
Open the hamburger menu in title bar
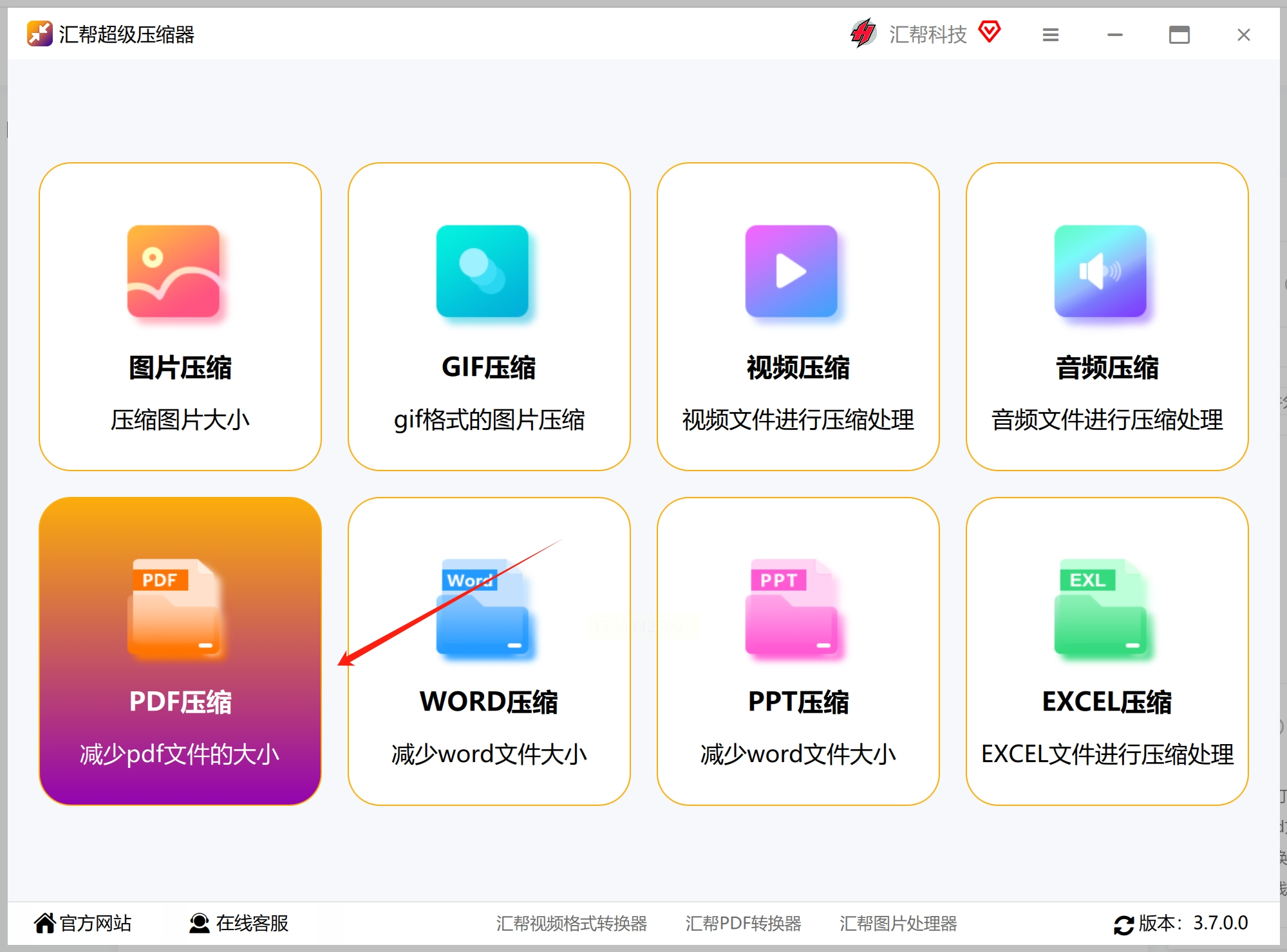click(x=1051, y=35)
